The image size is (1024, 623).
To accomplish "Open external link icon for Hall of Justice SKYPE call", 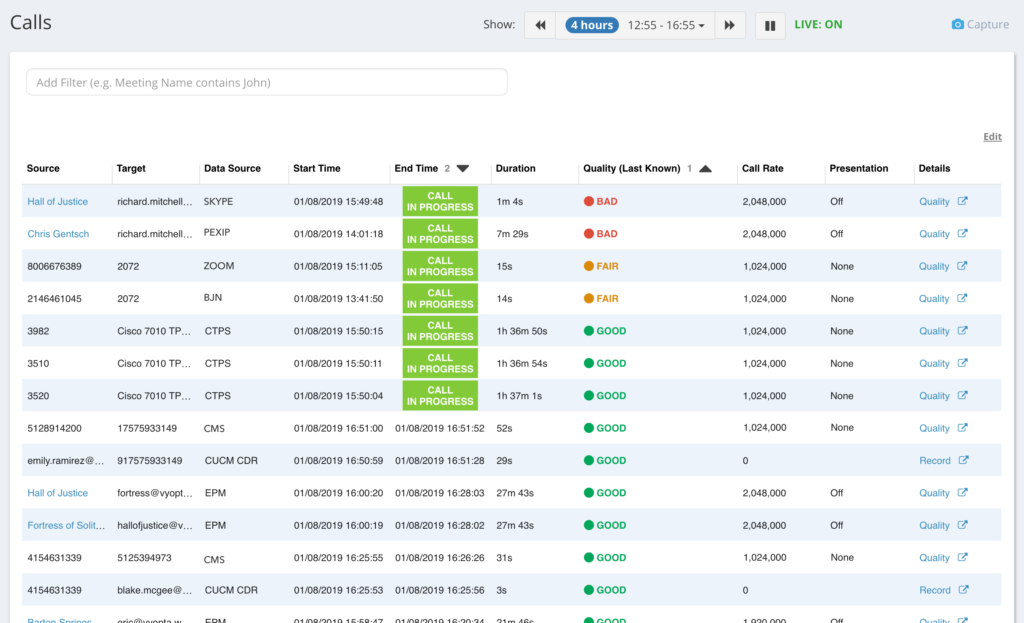I will (x=963, y=201).
